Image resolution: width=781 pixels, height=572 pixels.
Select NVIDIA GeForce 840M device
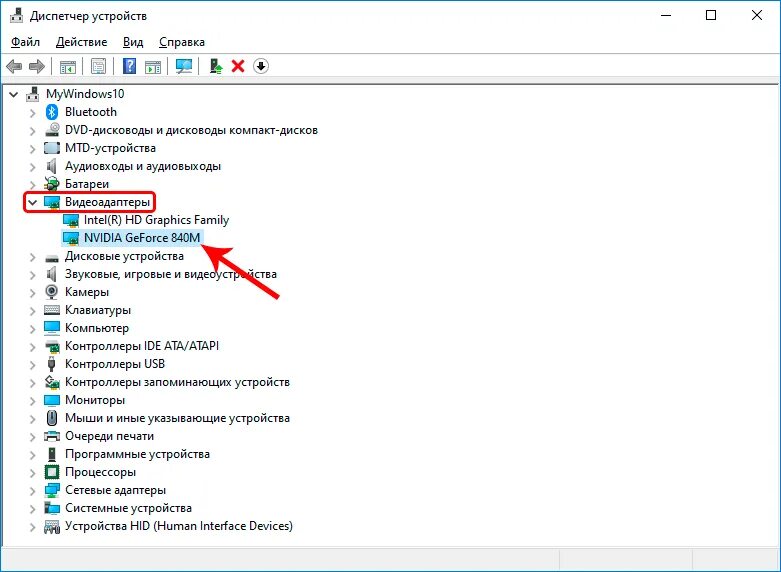click(x=142, y=238)
